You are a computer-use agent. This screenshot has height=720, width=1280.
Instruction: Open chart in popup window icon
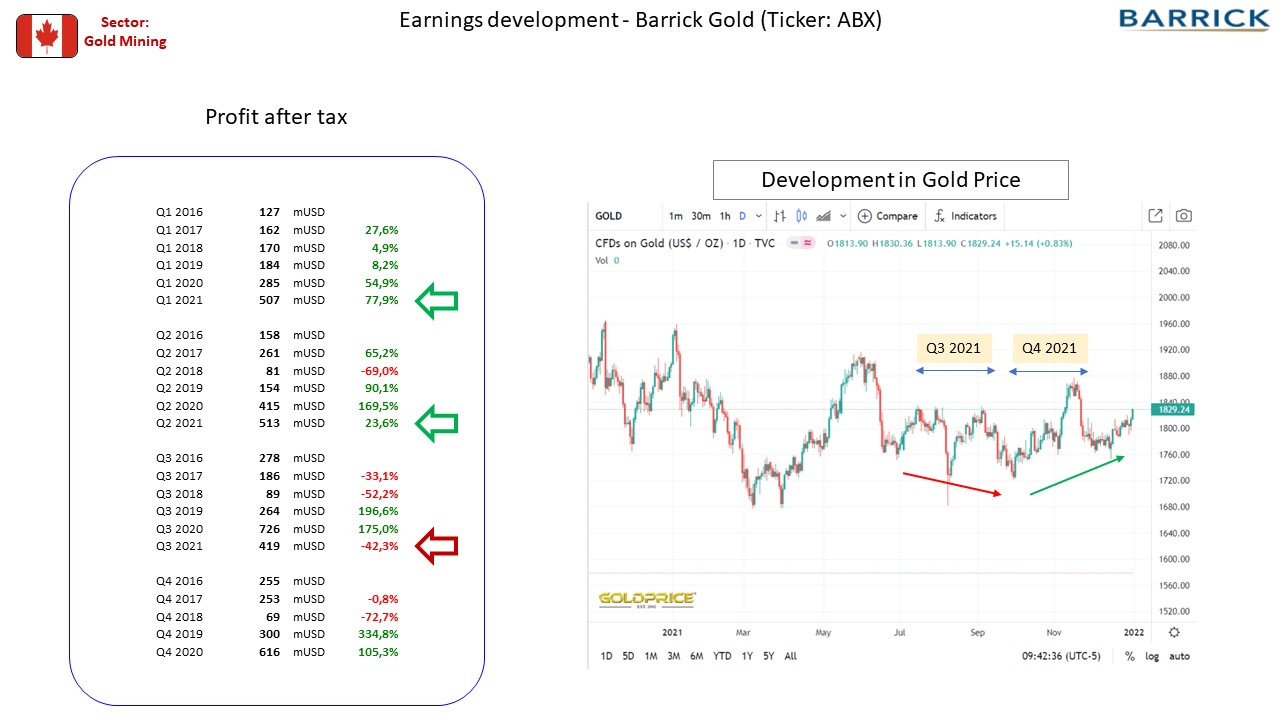[x=1155, y=215]
